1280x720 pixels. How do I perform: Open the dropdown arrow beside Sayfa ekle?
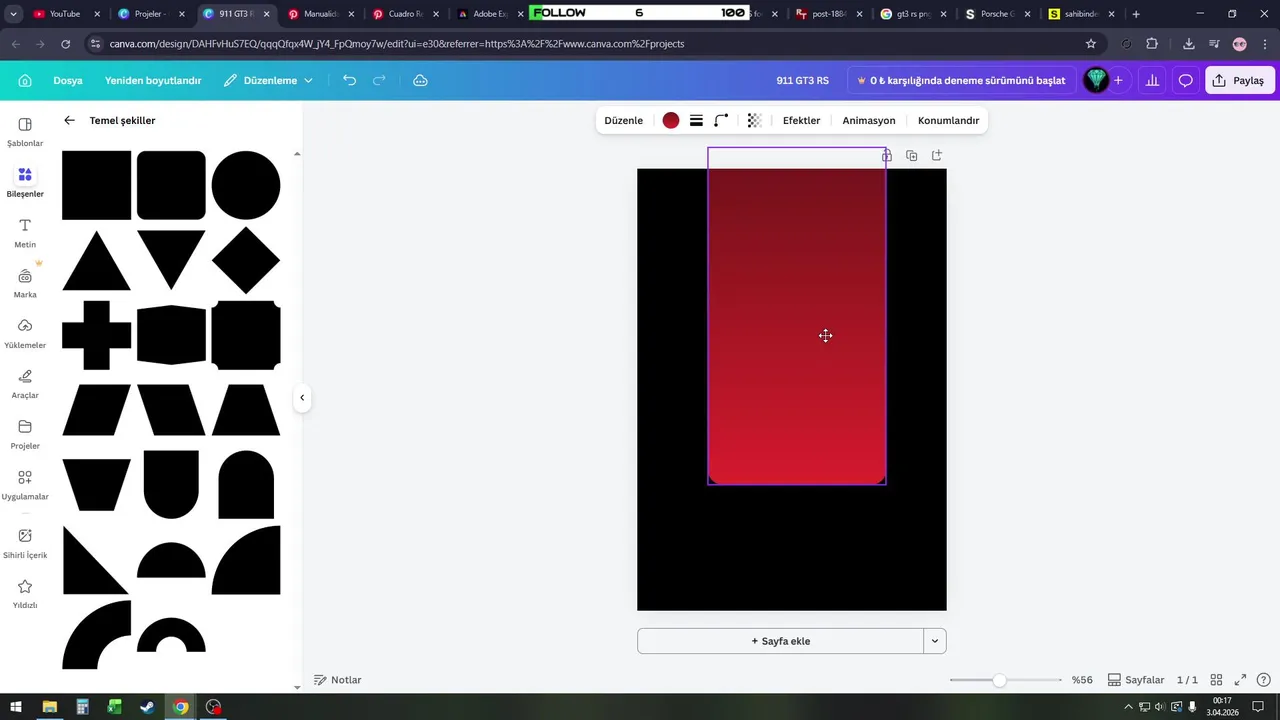coord(934,641)
